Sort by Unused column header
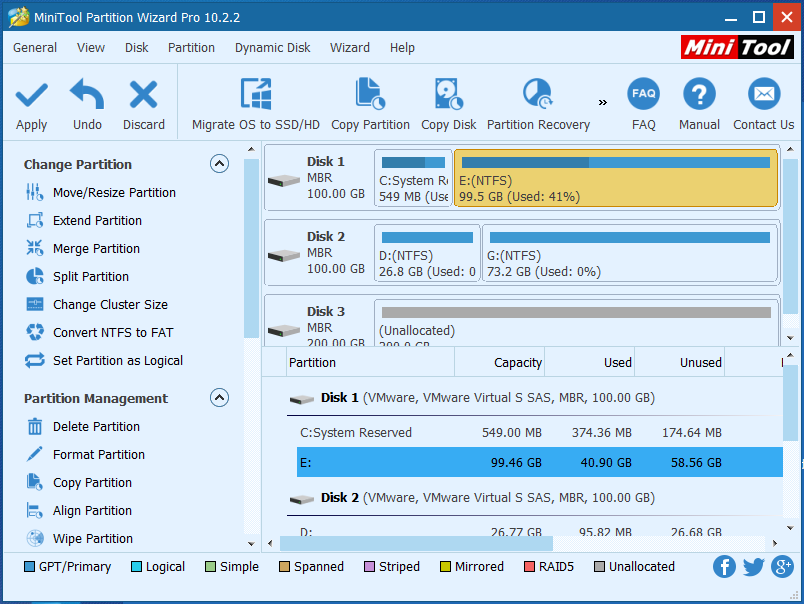This screenshot has height=604, width=804. [x=679, y=363]
